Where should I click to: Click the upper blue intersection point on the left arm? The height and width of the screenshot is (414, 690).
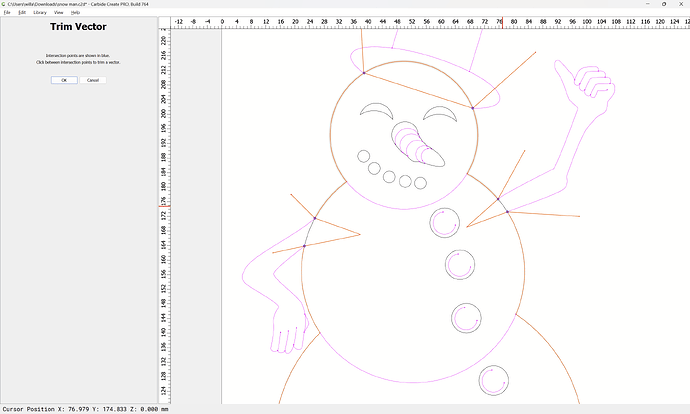pyautogui.click(x=315, y=218)
